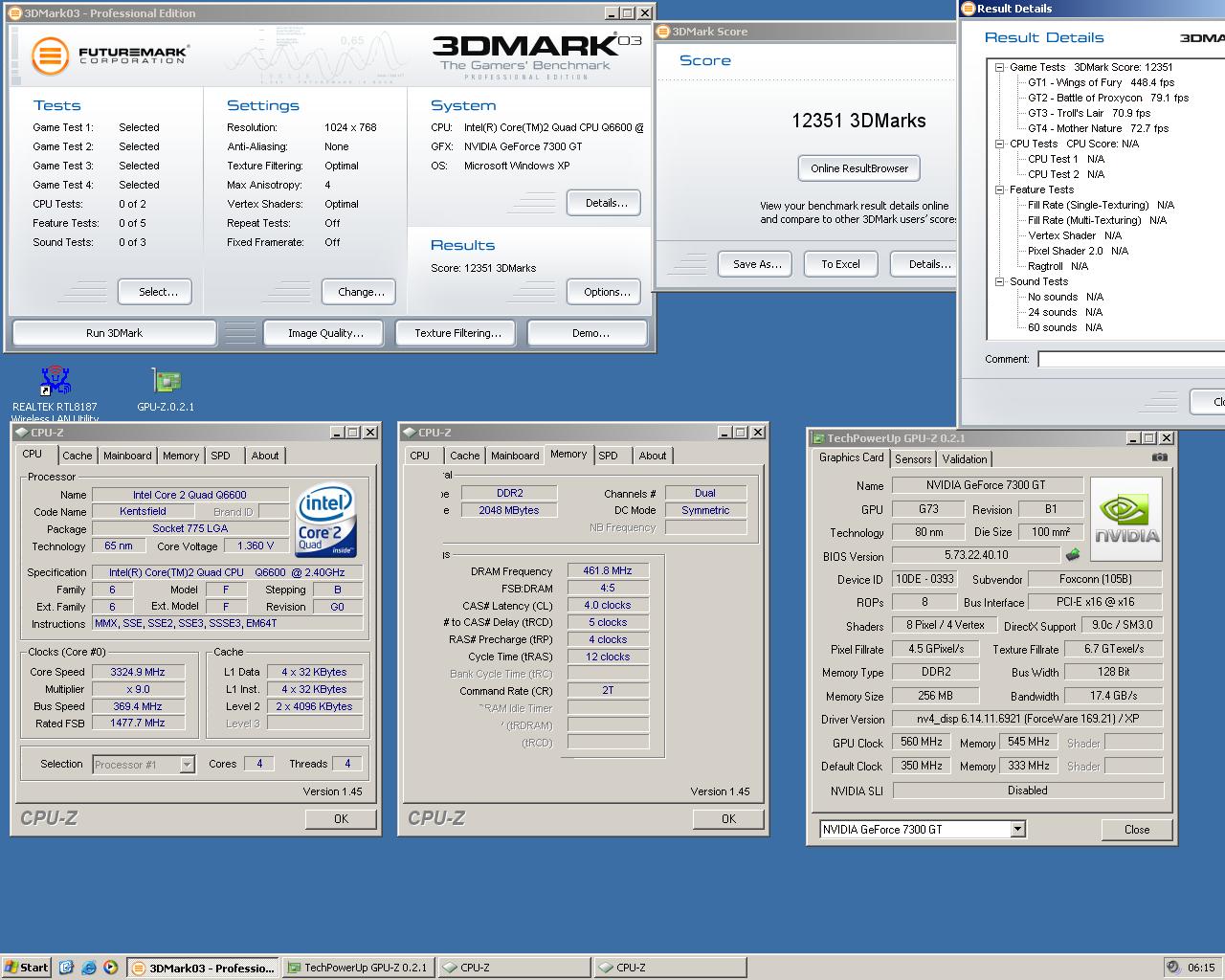
Task: Click Options... button under Results
Action: coord(604,292)
